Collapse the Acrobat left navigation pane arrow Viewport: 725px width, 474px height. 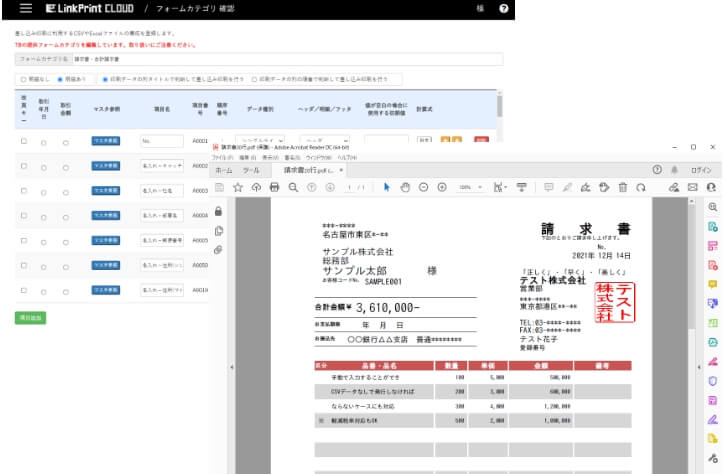point(232,367)
